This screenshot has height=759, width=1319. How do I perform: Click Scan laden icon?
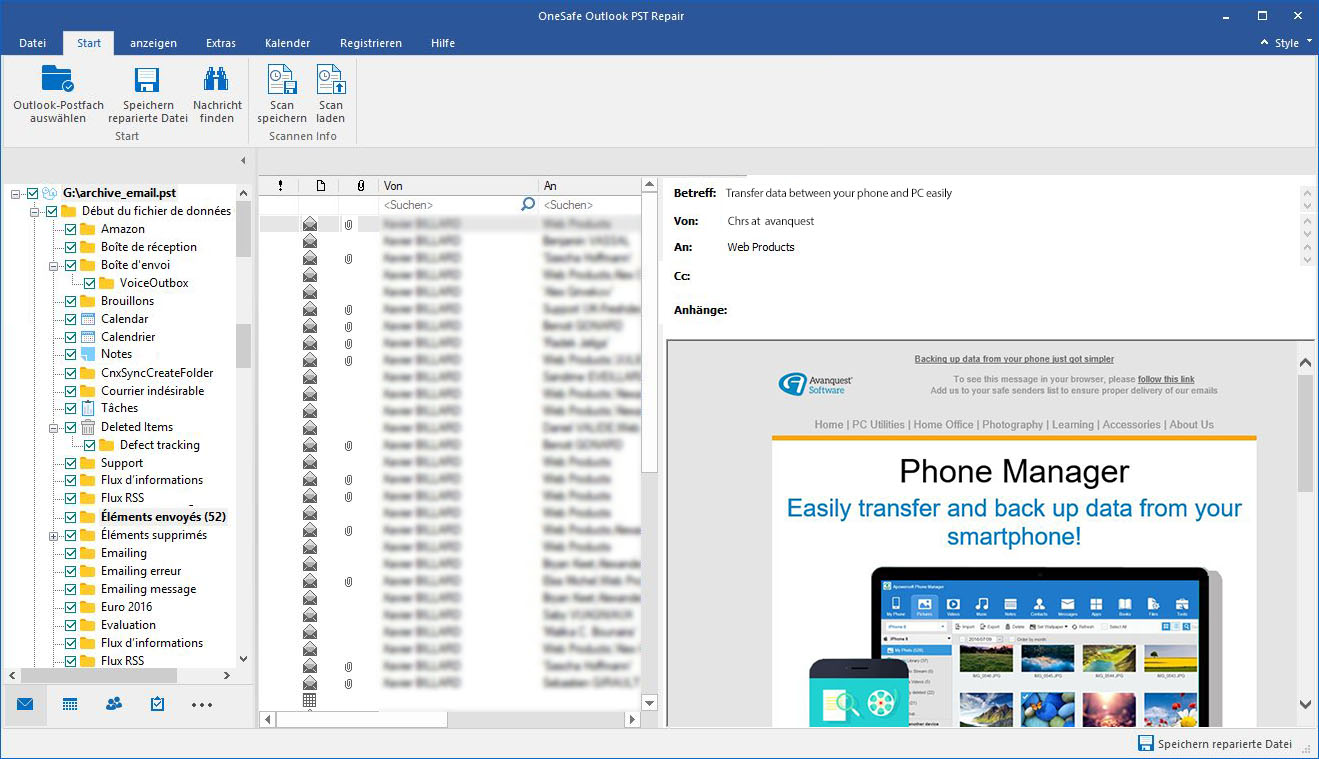(x=331, y=79)
